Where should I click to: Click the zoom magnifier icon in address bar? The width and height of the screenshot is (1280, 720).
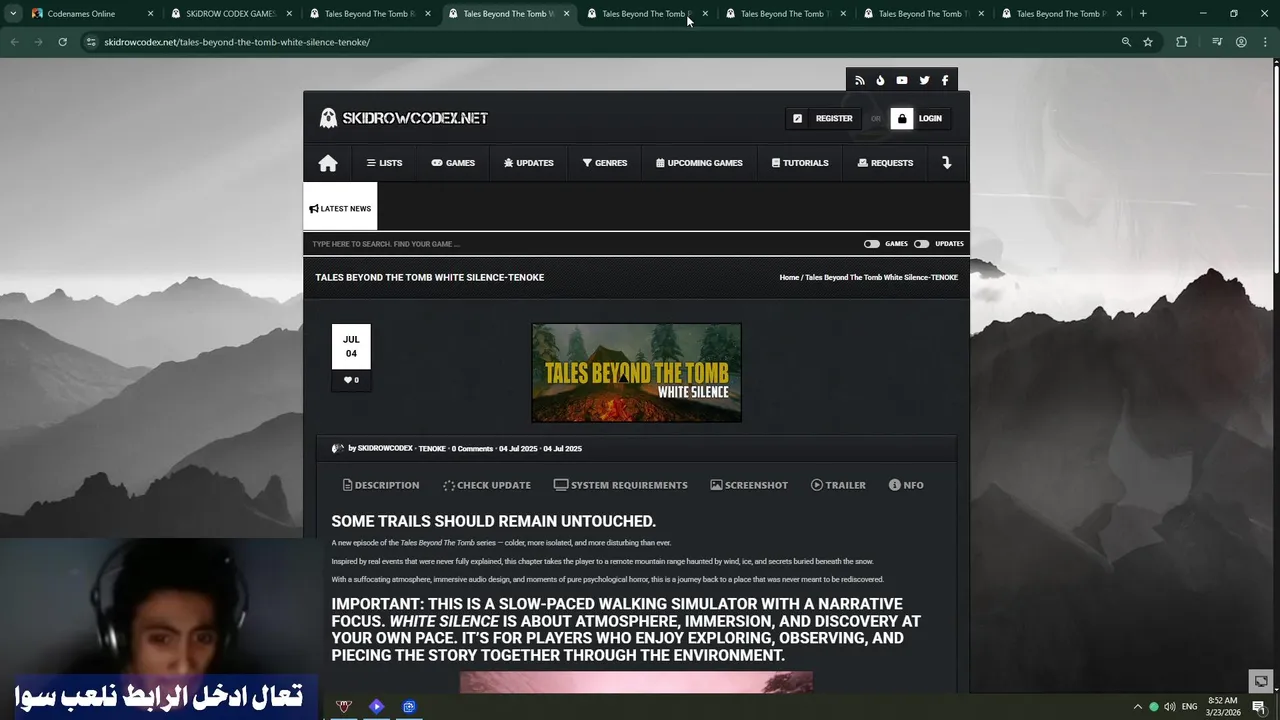1126,42
